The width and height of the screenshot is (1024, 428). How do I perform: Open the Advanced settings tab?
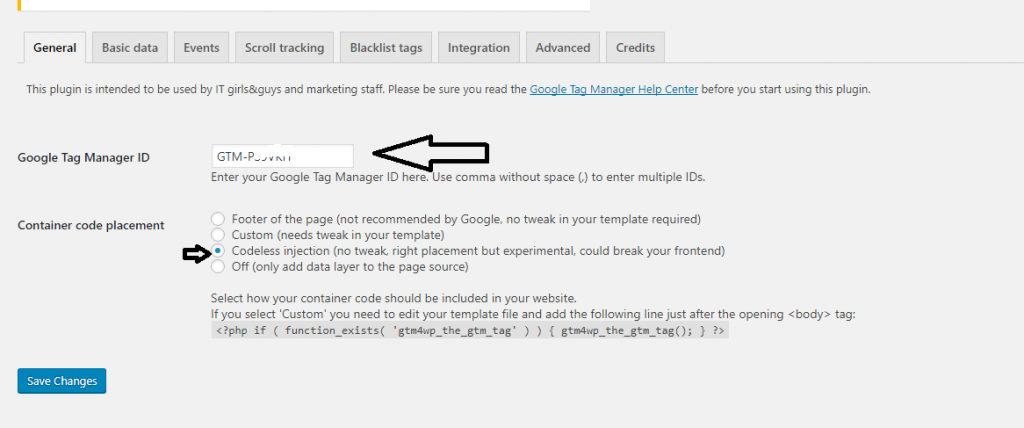click(x=562, y=47)
